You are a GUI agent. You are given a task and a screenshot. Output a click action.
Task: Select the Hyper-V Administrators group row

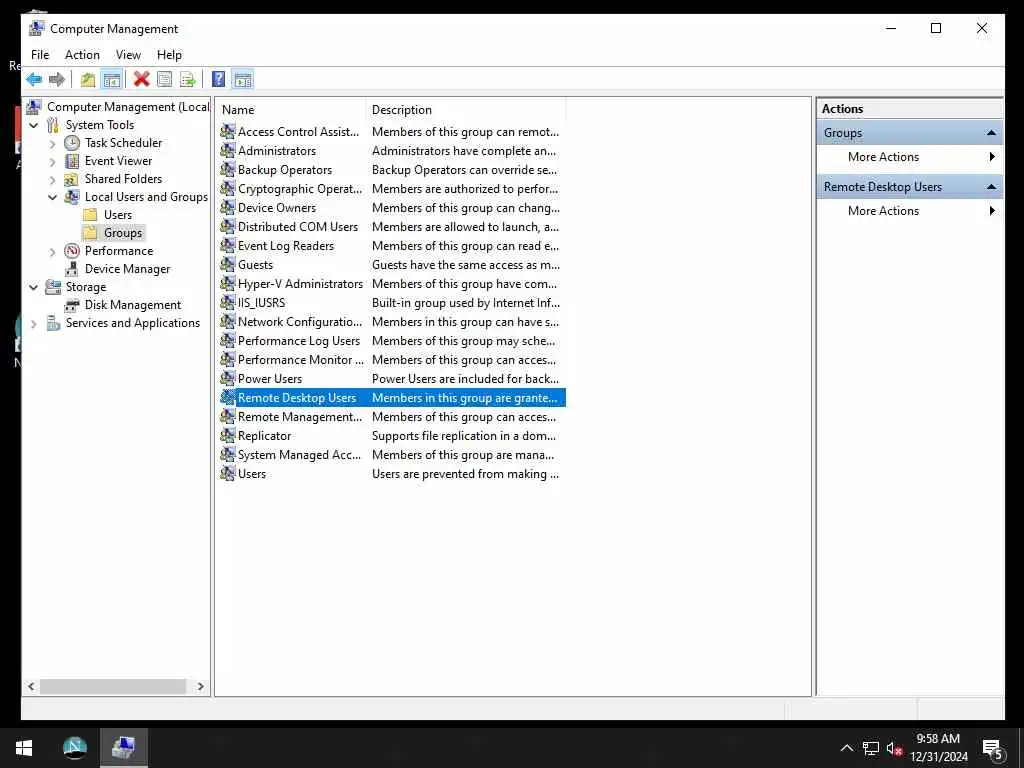(392, 284)
